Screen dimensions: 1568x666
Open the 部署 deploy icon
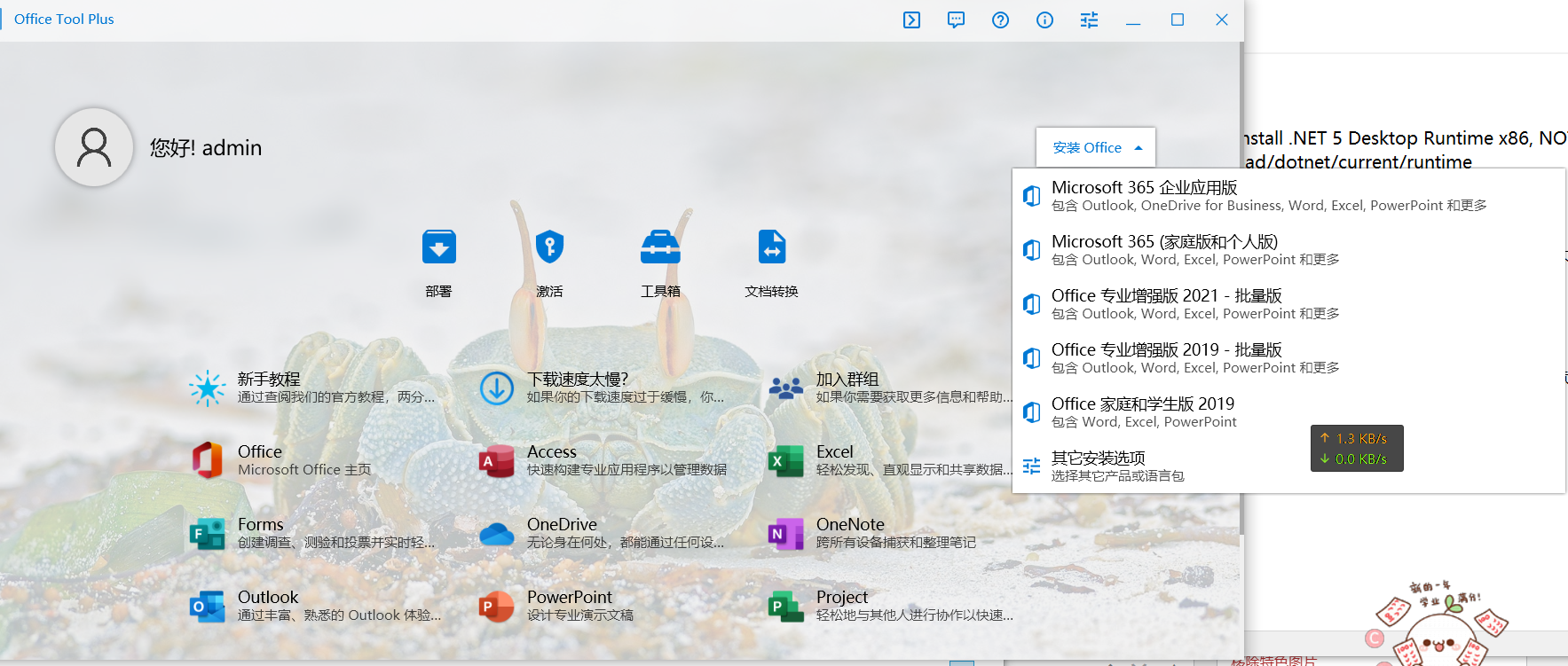(x=438, y=263)
